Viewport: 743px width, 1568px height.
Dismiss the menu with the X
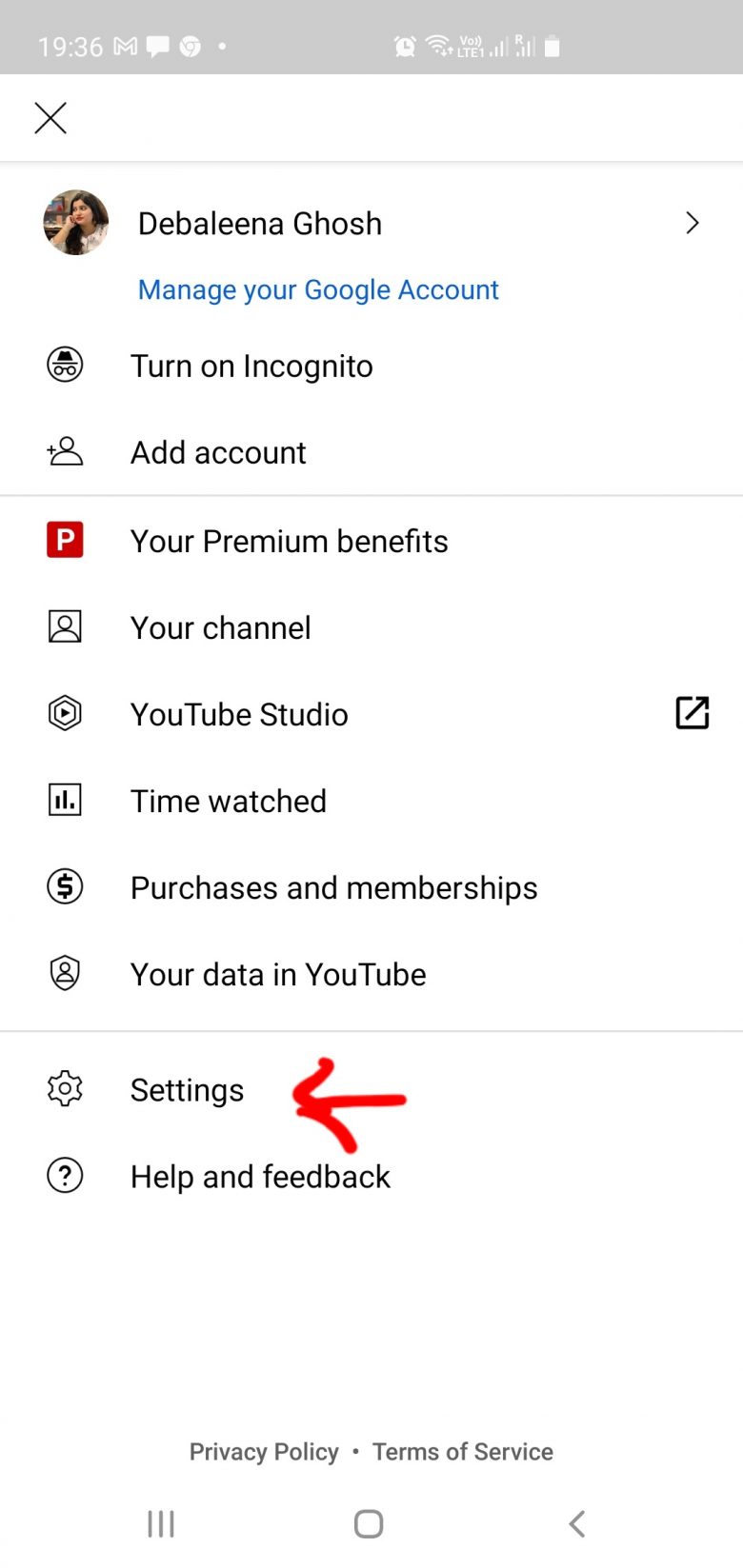pos(50,117)
